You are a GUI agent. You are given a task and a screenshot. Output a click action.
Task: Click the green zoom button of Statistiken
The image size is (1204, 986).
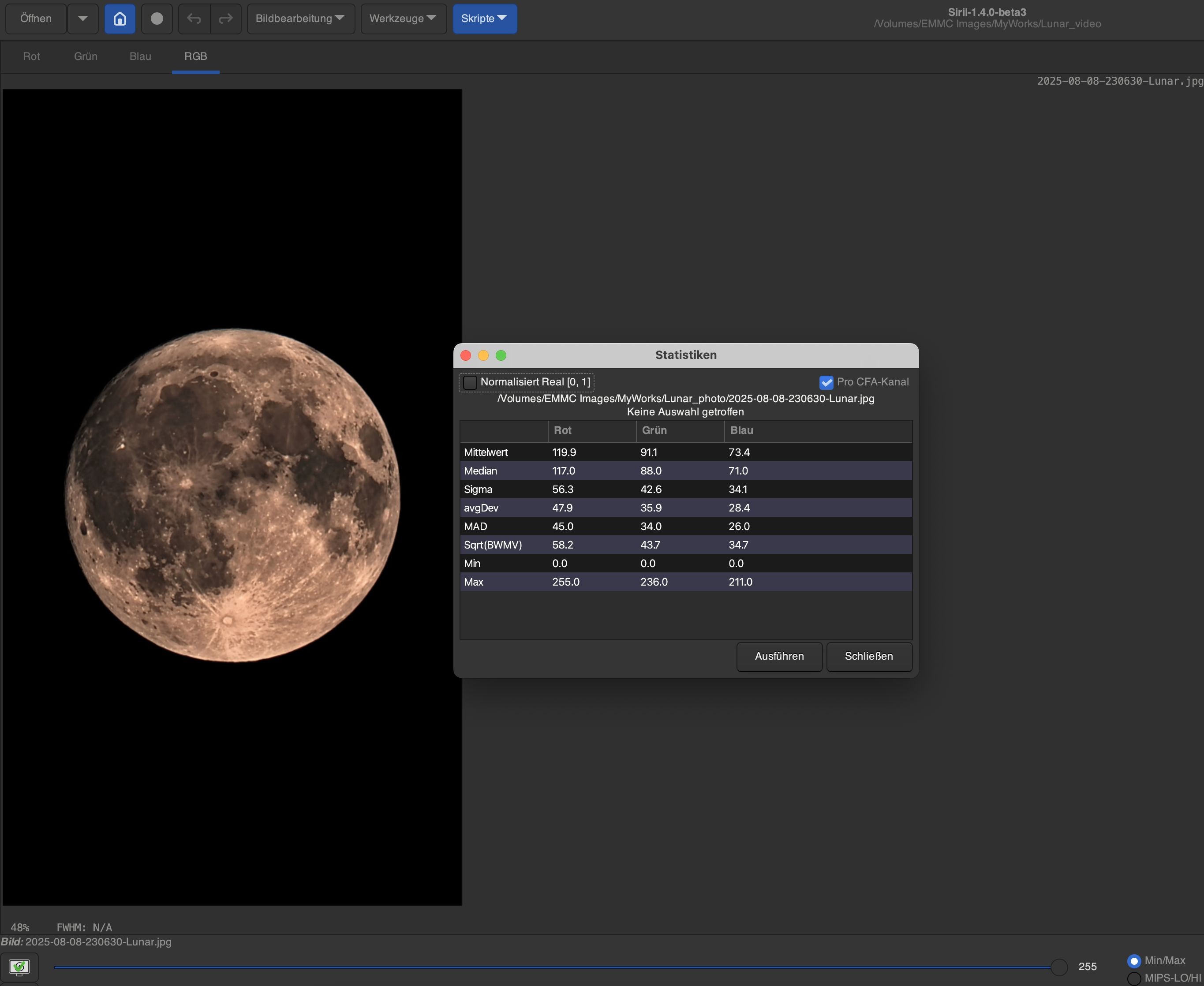(x=501, y=355)
